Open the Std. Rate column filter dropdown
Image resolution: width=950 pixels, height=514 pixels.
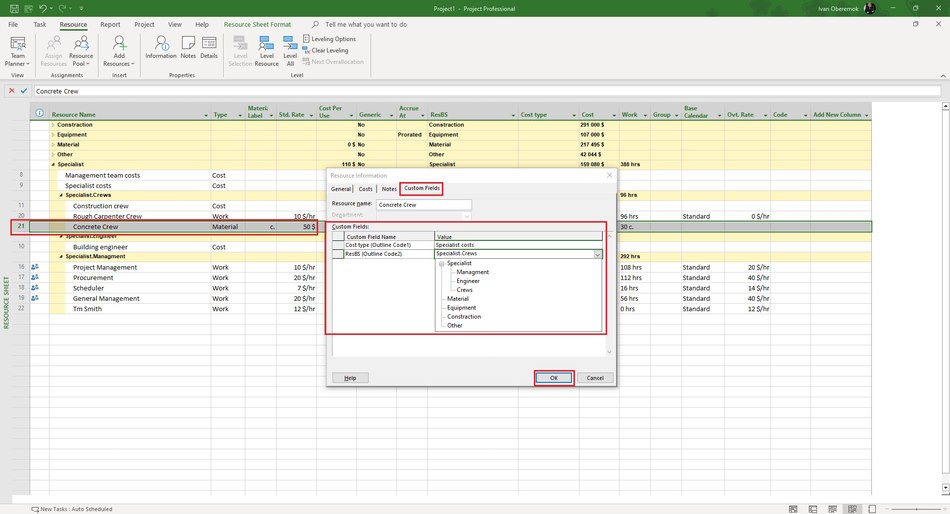(x=311, y=115)
